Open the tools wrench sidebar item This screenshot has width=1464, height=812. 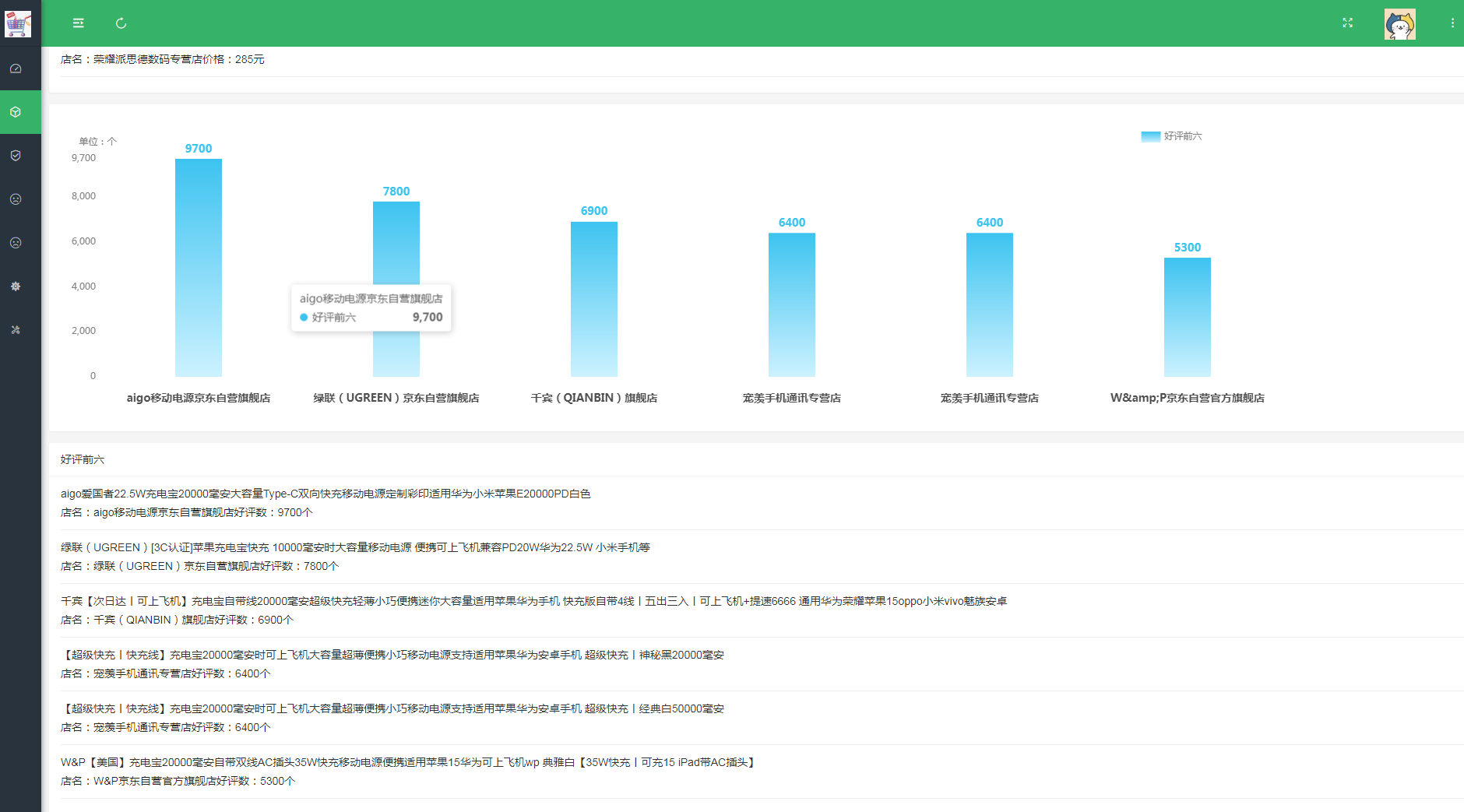16,330
